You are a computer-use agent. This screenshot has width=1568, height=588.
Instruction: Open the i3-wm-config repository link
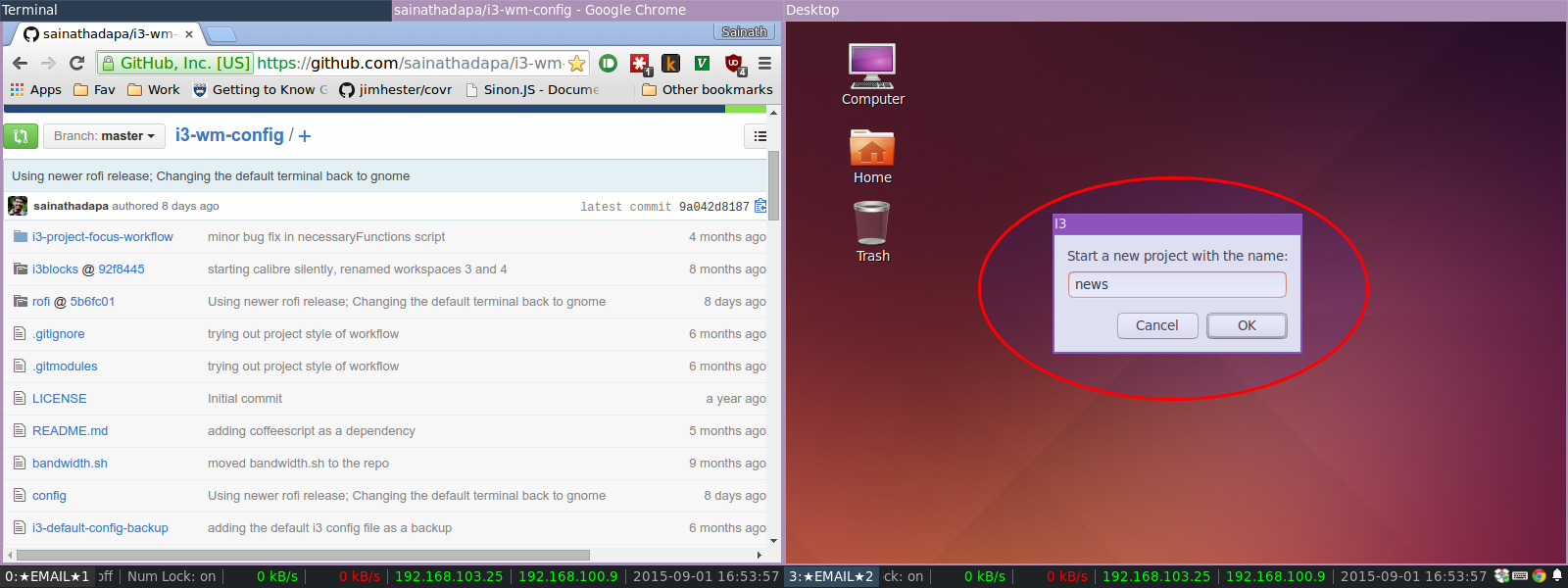(x=229, y=135)
